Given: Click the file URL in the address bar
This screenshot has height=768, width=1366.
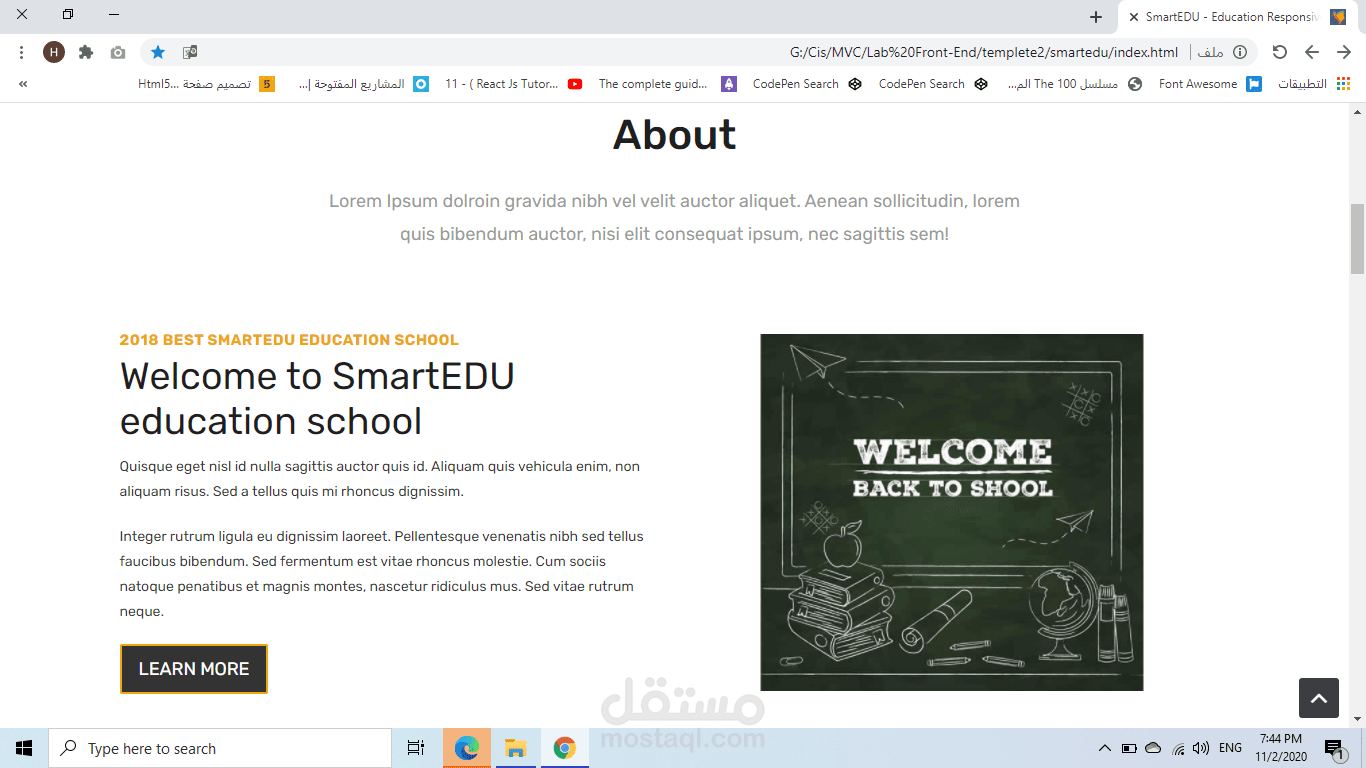Looking at the screenshot, I should click(984, 52).
